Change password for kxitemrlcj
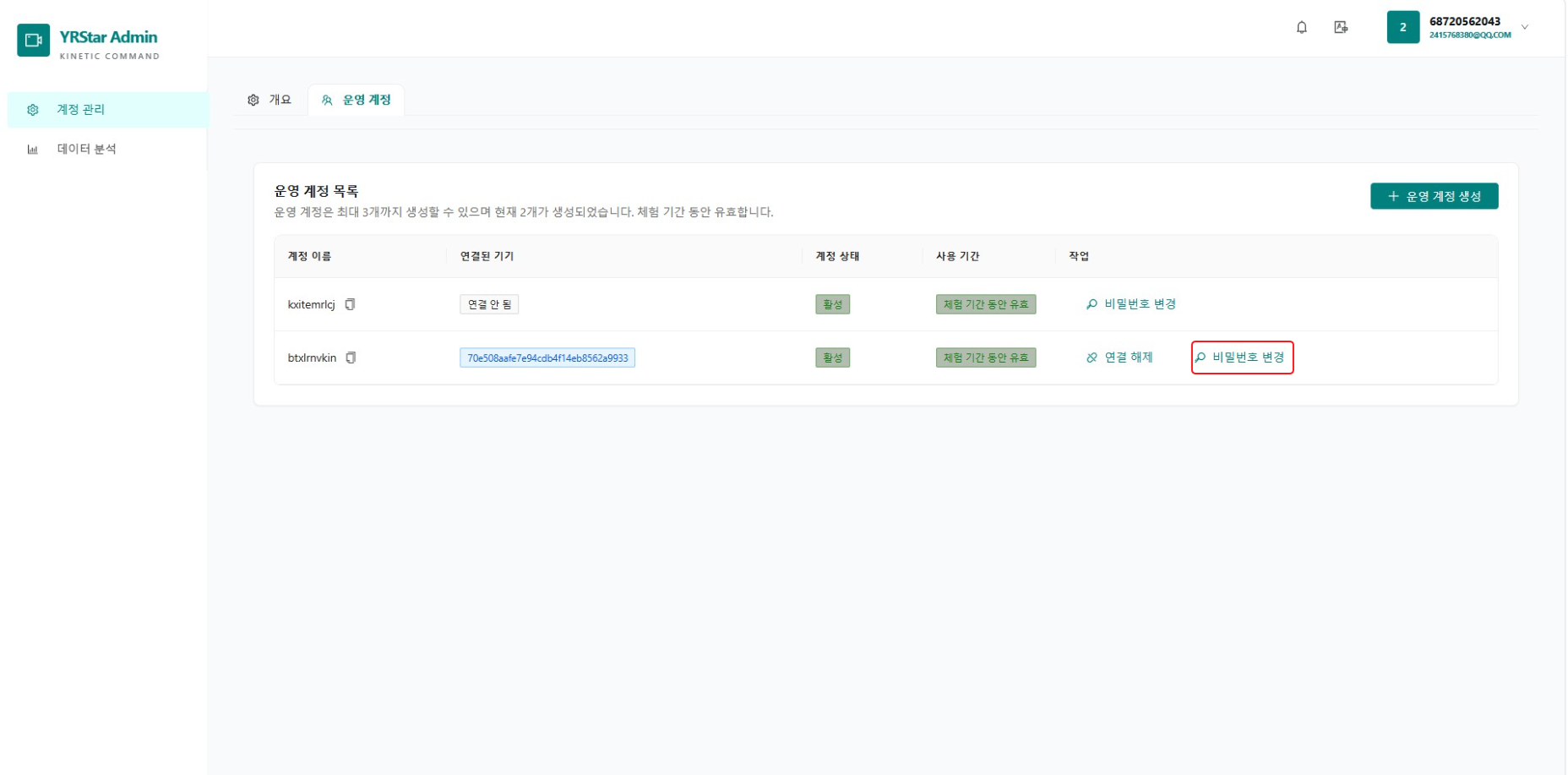Viewport: 1568px width, 775px height. [x=1131, y=304]
